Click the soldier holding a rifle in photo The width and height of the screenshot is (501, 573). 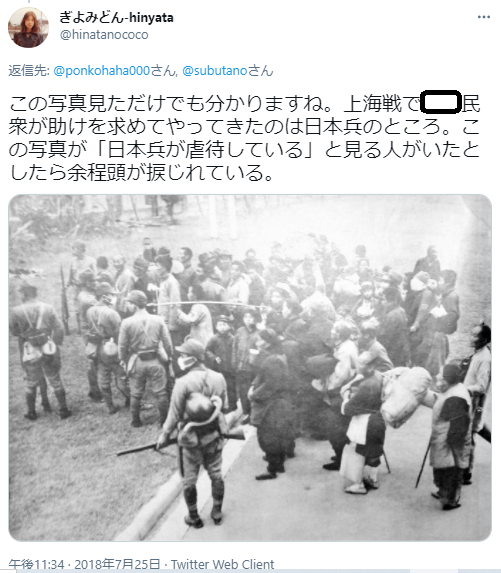pyautogui.click(x=197, y=433)
